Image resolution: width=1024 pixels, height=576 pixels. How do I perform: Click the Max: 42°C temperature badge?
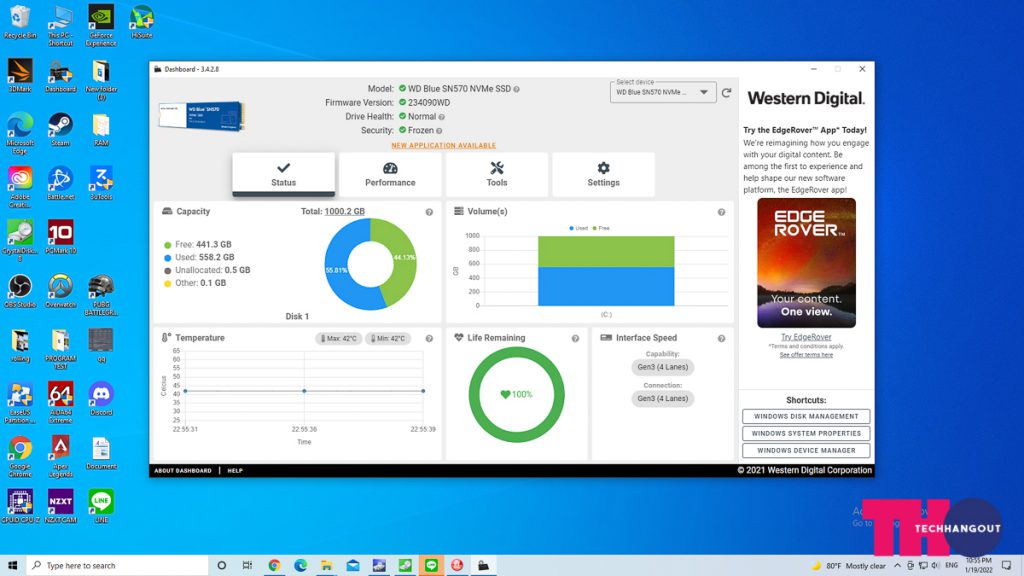(338, 338)
